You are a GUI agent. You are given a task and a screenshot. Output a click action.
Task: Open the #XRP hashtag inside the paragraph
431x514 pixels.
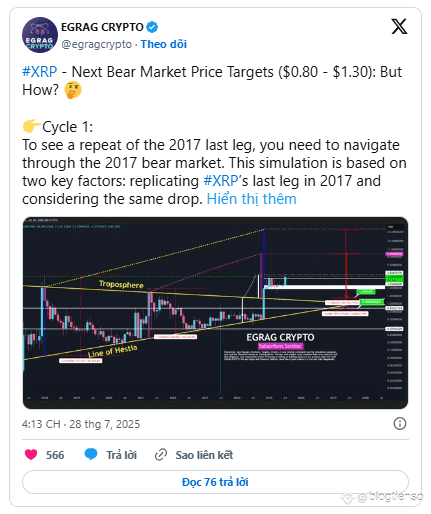pos(221,181)
